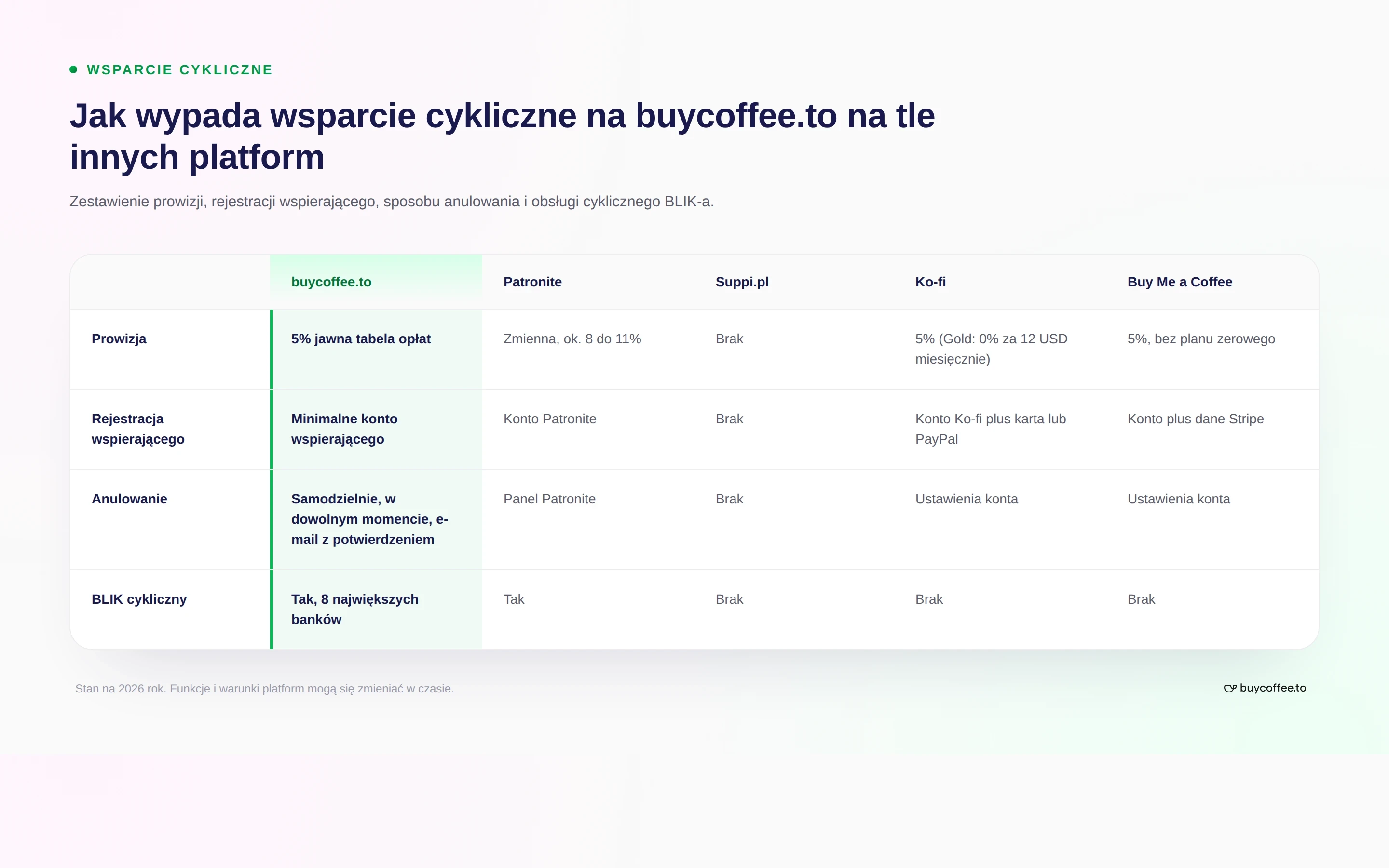This screenshot has height=868, width=1389.
Task: Select 'Brak' in Suppi.pl's Prowizja row
Action: (x=730, y=339)
